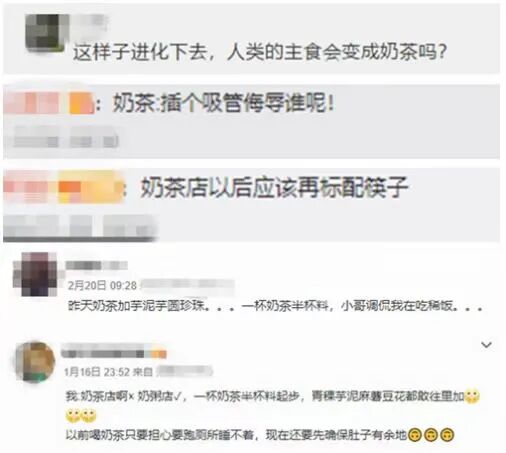Click the blurred source link after 来自

coord(184,371)
